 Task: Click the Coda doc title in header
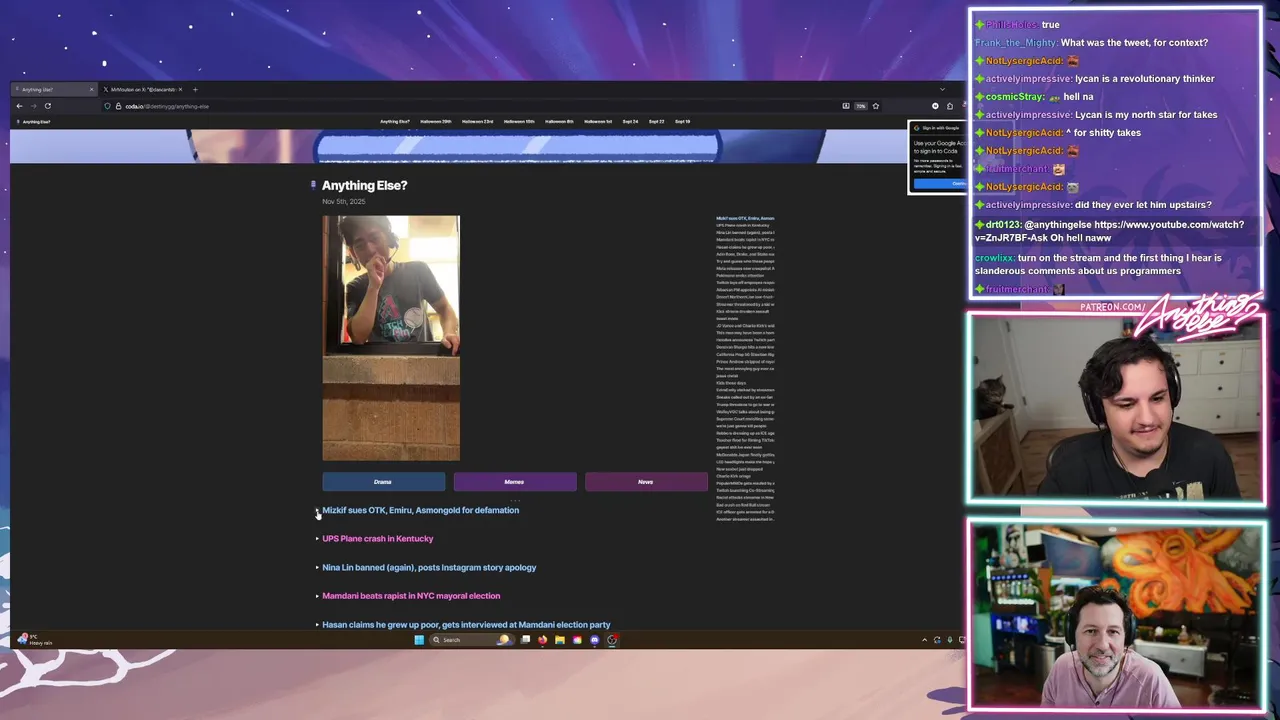(x=36, y=122)
